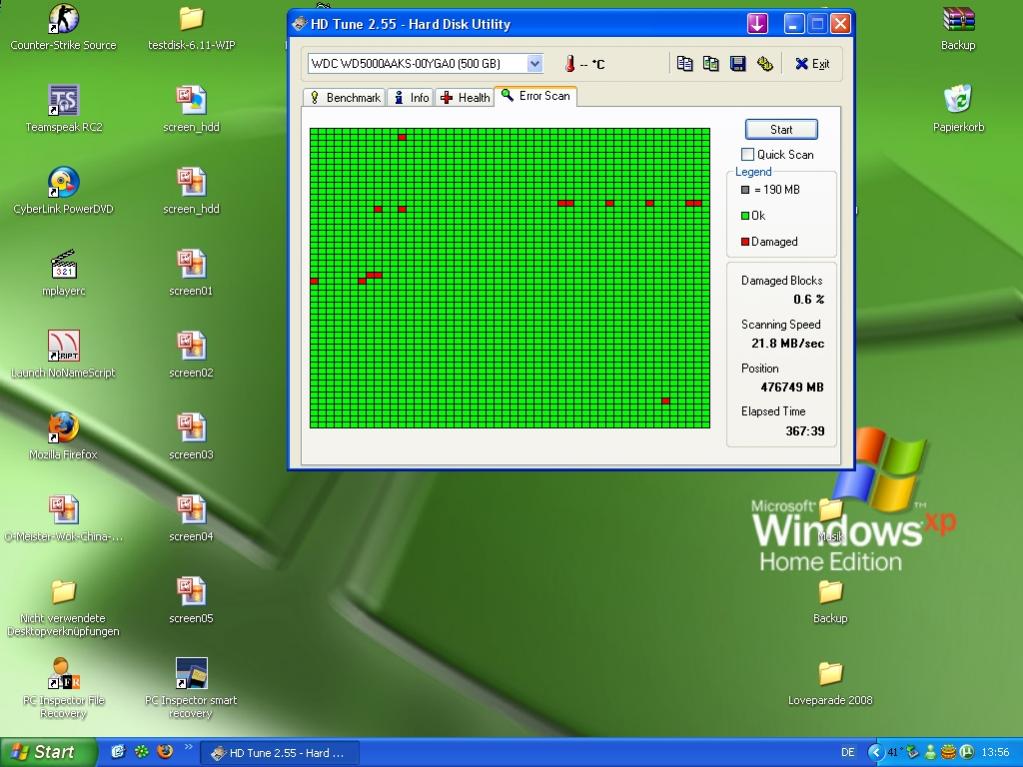
Task: Select screen05 image file
Action: 191,601
